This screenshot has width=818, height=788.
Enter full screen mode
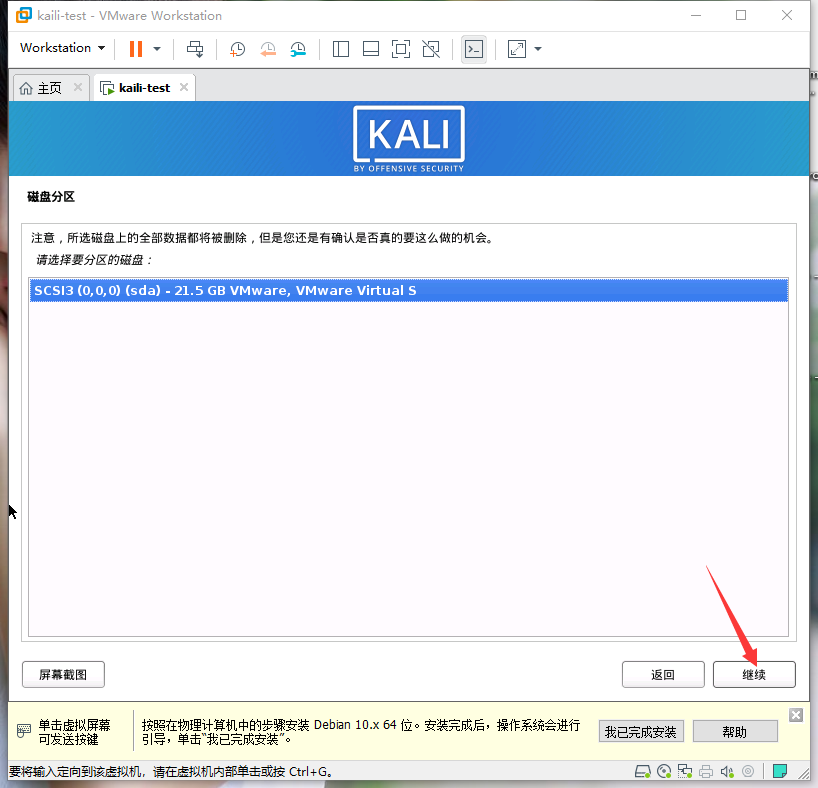pyautogui.click(x=401, y=49)
